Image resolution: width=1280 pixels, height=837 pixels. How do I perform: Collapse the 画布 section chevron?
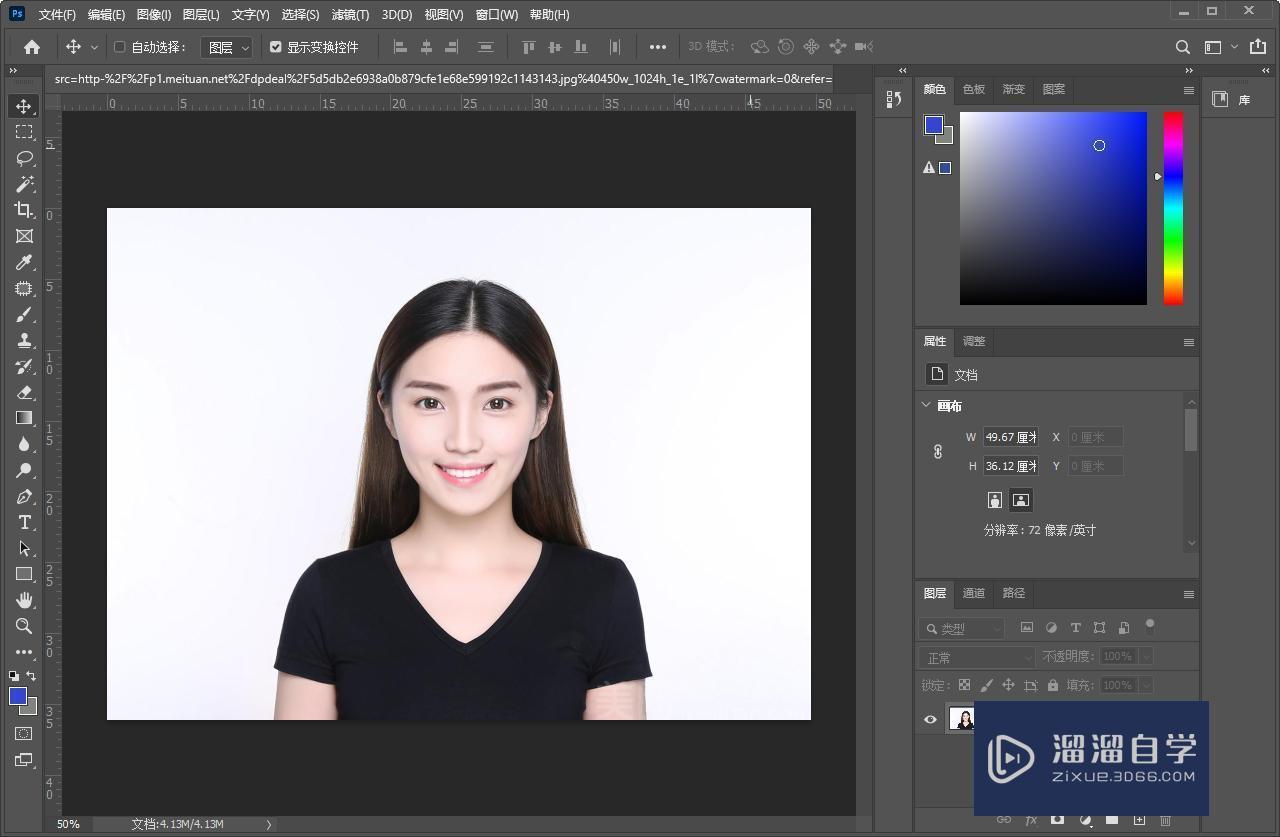click(926, 405)
